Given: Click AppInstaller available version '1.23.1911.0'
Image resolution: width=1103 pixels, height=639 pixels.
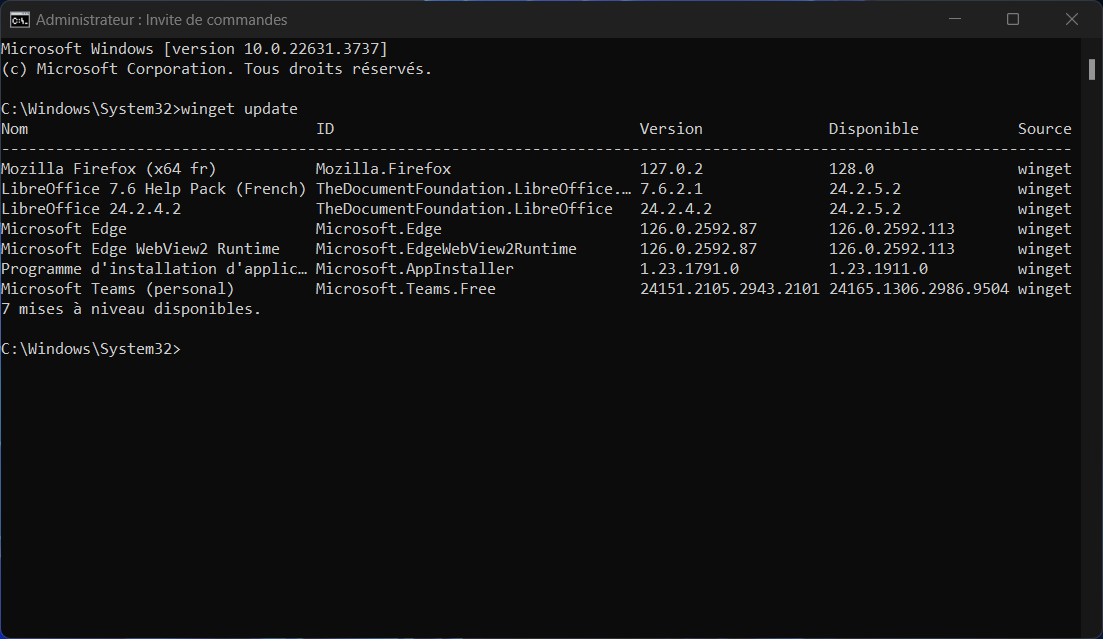Looking at the screenshot, I should coord(878,269).
